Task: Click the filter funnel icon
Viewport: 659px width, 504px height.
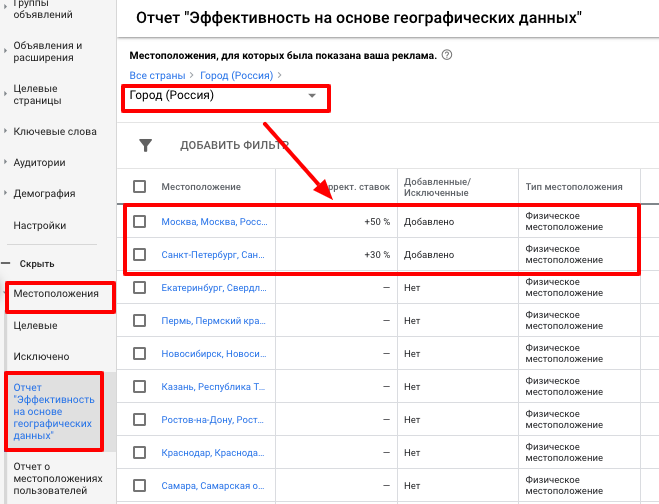Action: tap(145, 145)
